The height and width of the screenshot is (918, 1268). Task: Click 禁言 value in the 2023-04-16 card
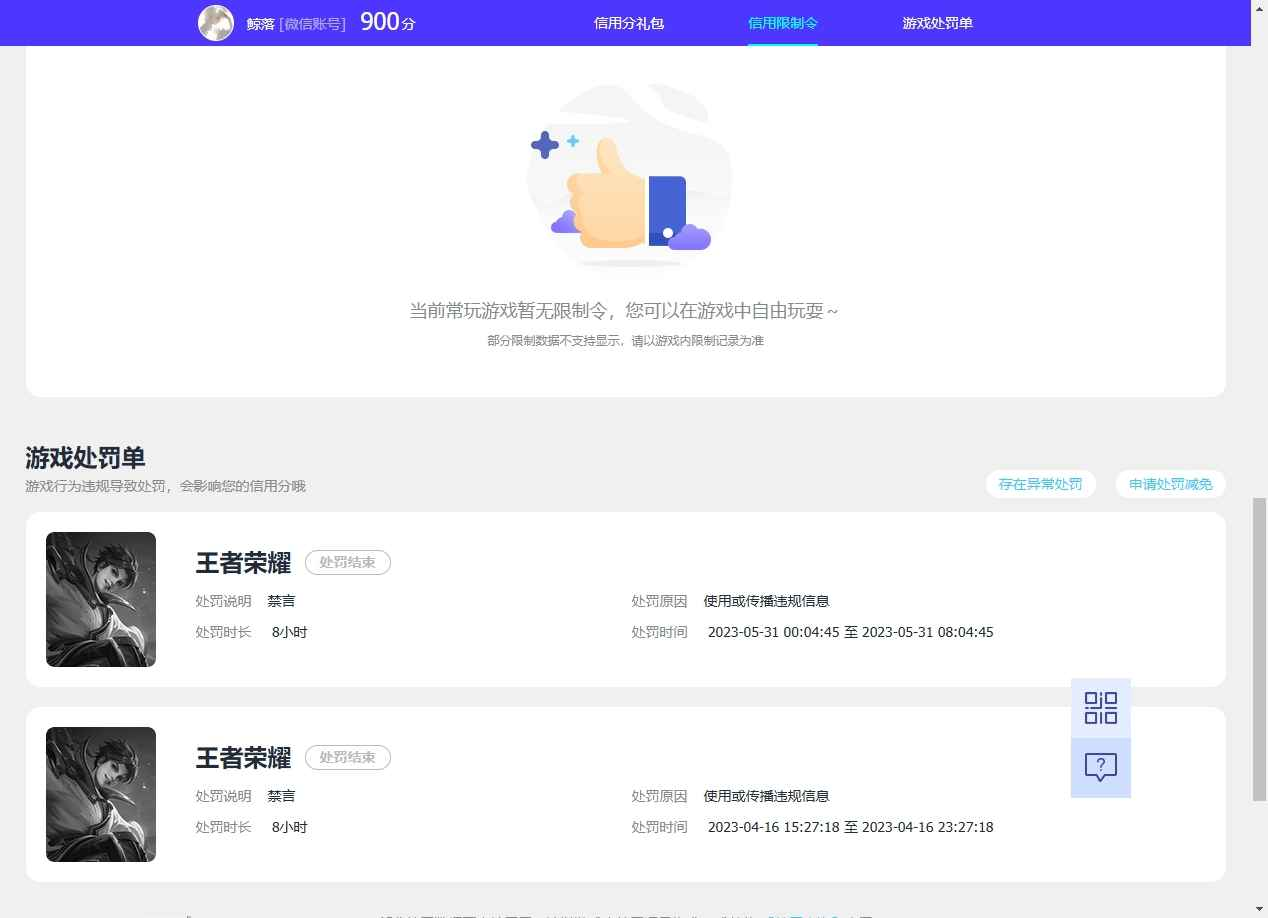pos(281,796)
